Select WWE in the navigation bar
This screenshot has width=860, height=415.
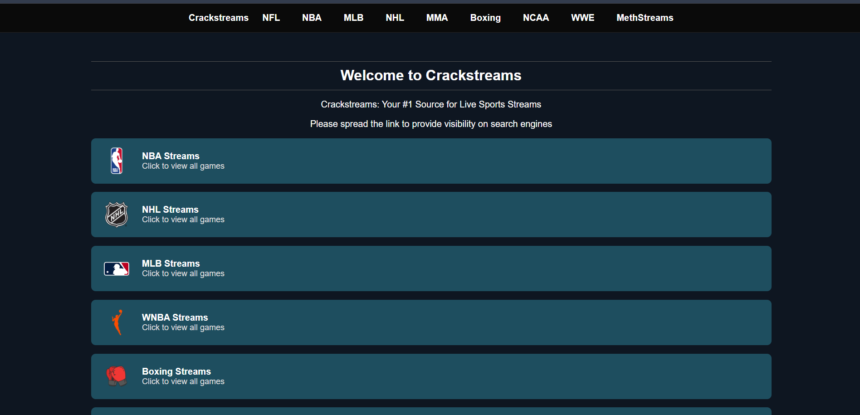click(x=582, y=18)
